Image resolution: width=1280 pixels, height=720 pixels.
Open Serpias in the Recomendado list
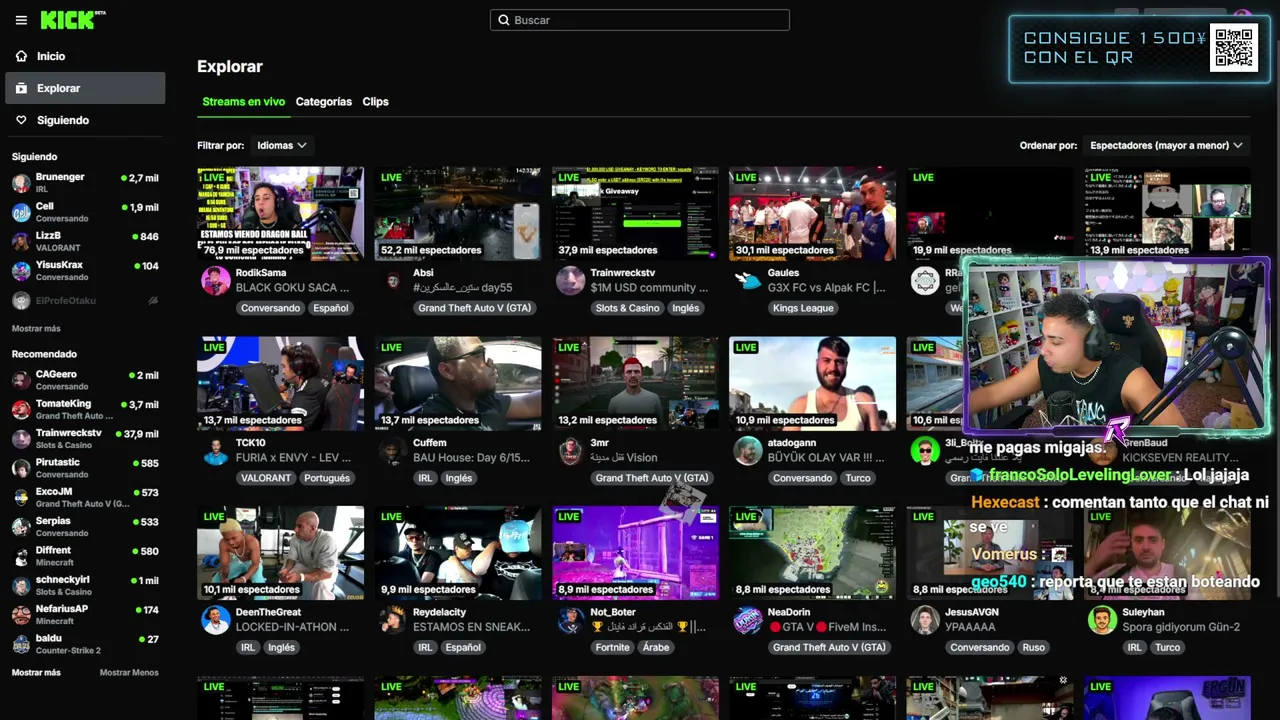(x=85, y=526)
